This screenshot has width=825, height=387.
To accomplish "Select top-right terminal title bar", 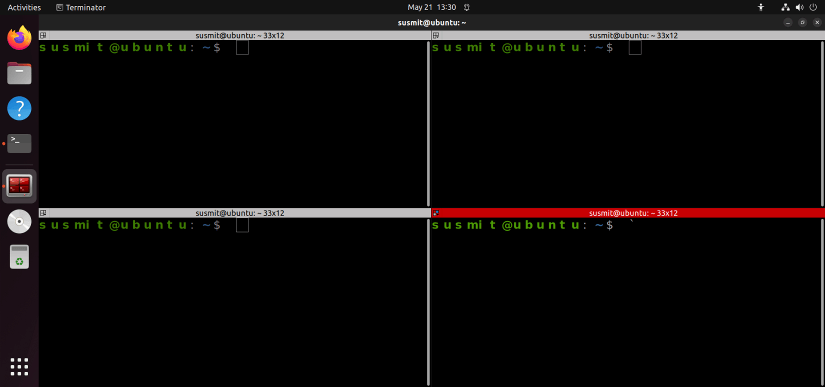I will [628, 35].
